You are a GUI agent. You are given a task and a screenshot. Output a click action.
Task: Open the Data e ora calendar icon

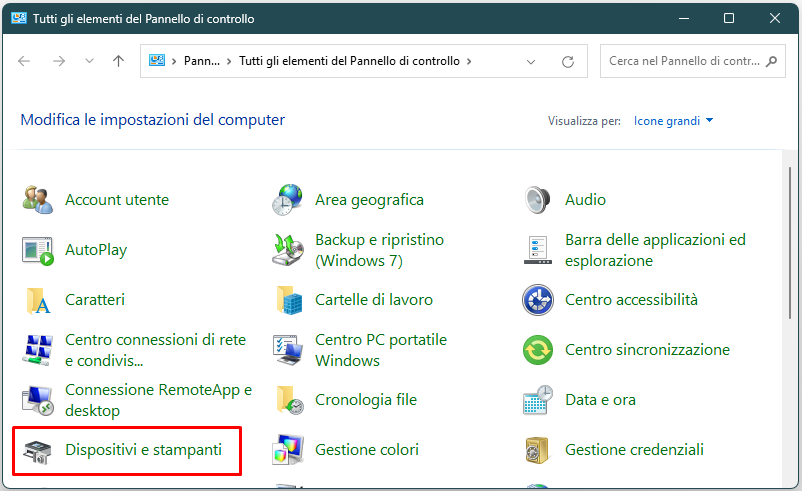coord(538,400)
